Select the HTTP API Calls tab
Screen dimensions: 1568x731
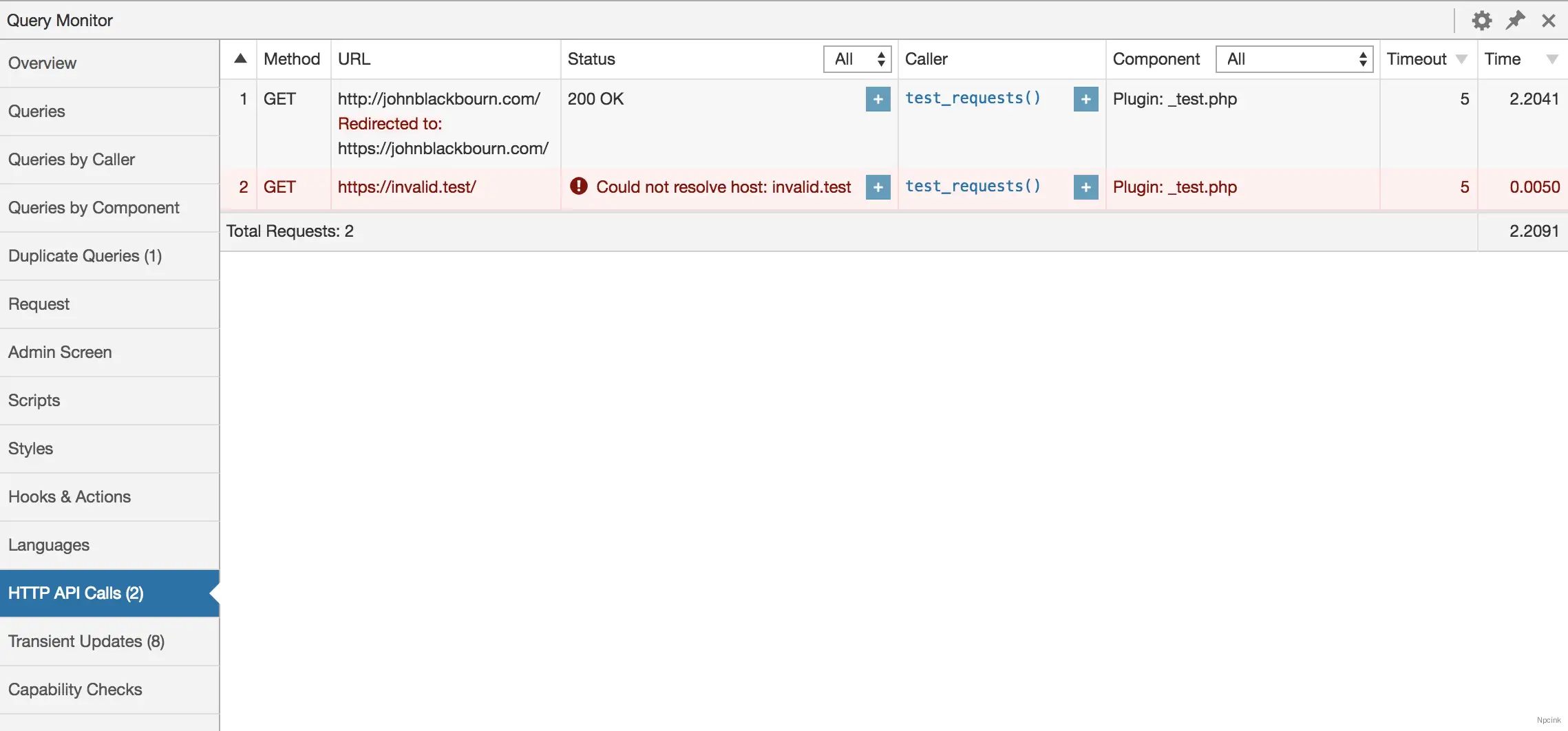pos(76,593)
